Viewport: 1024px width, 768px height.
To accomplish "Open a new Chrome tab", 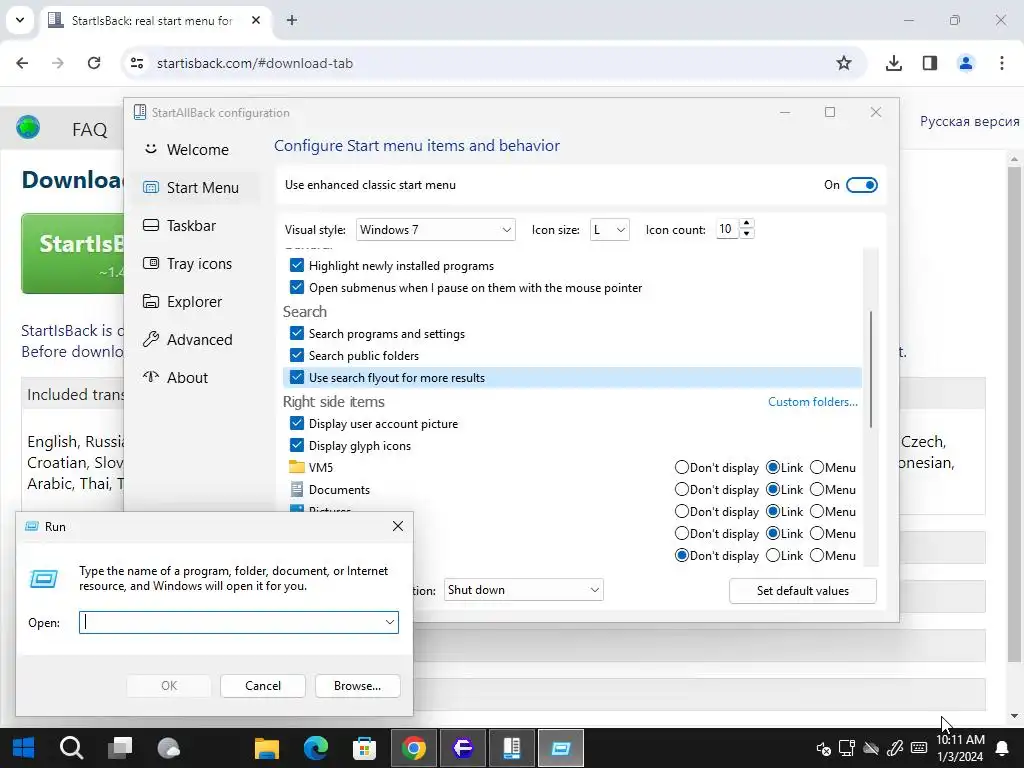I will [292, 20].
